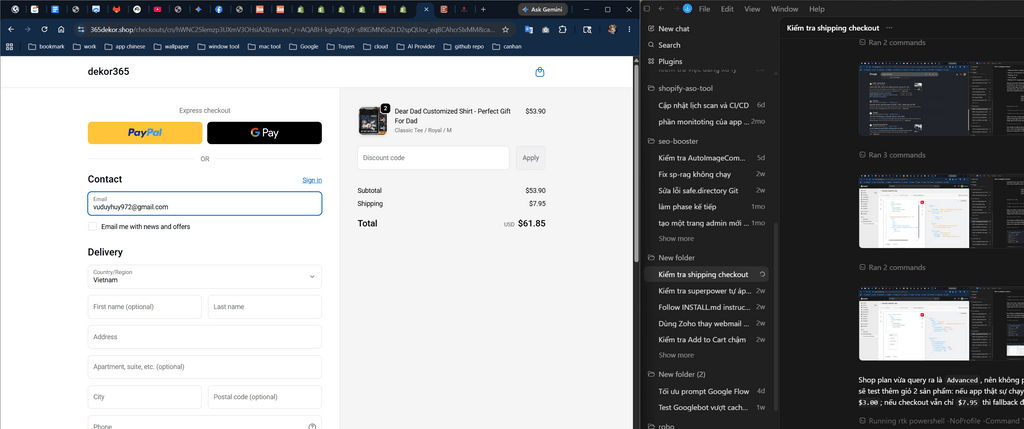Click the Sign in link
Image resolution: width=1024 pixels, height=429 pixels.
[x=312, y=180]
